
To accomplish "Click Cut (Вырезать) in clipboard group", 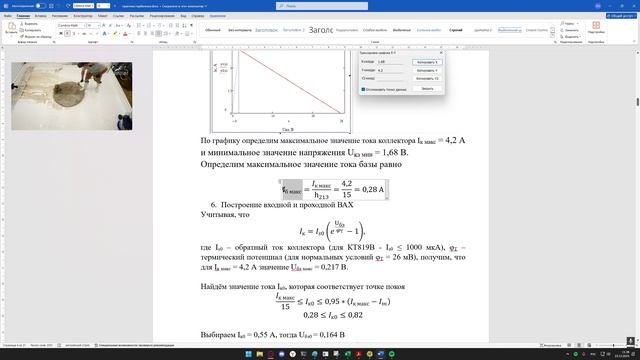I will click(29, 24).
